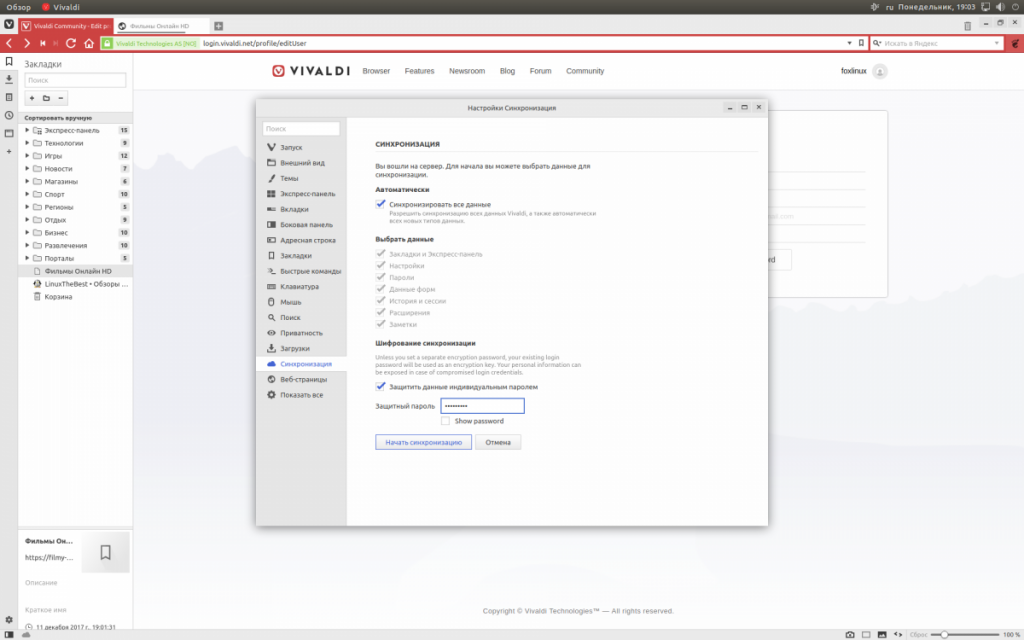This screenshot has width=1024, height=640.
Task: Toggle Заметки sync checkbox
Action: point(381,324)
